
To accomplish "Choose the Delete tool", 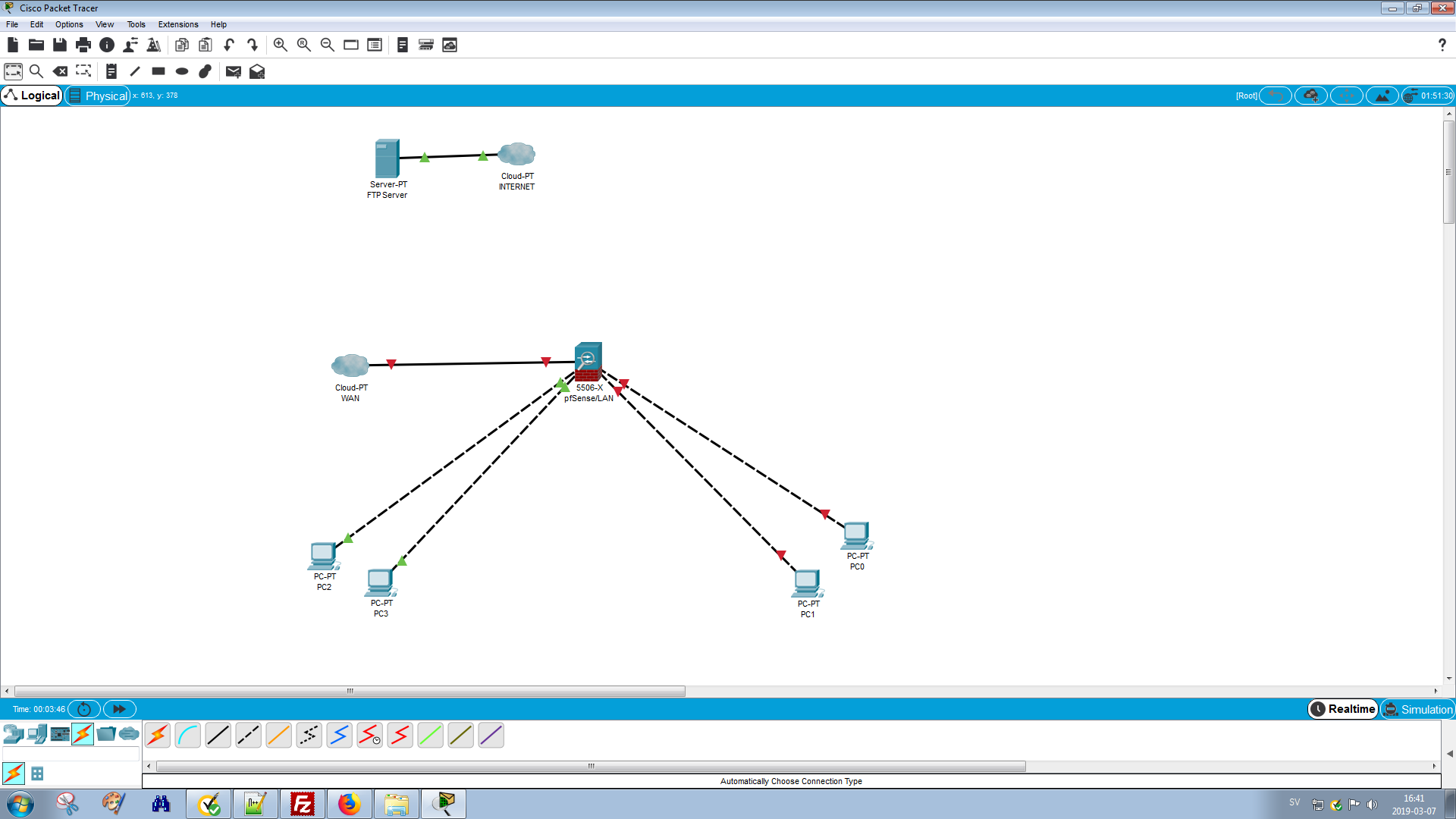I will click(60, 71).
